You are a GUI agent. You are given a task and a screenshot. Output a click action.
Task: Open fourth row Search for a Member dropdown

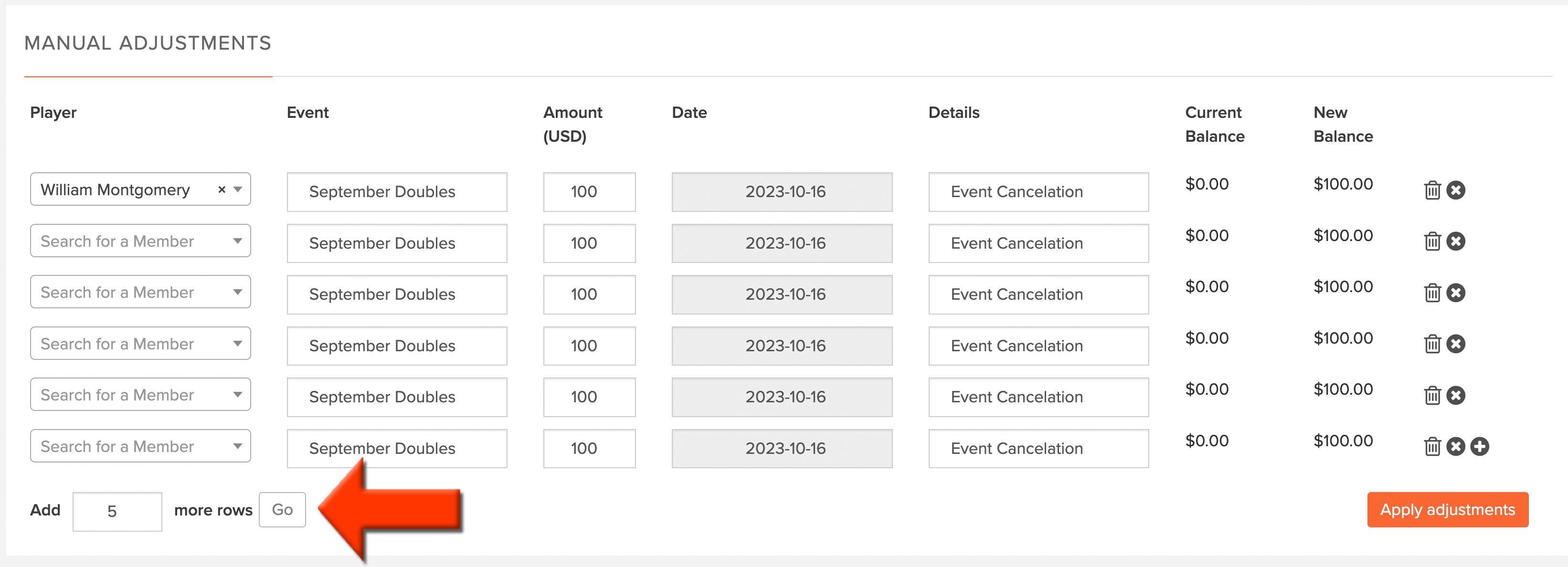(x=140, y=344)
